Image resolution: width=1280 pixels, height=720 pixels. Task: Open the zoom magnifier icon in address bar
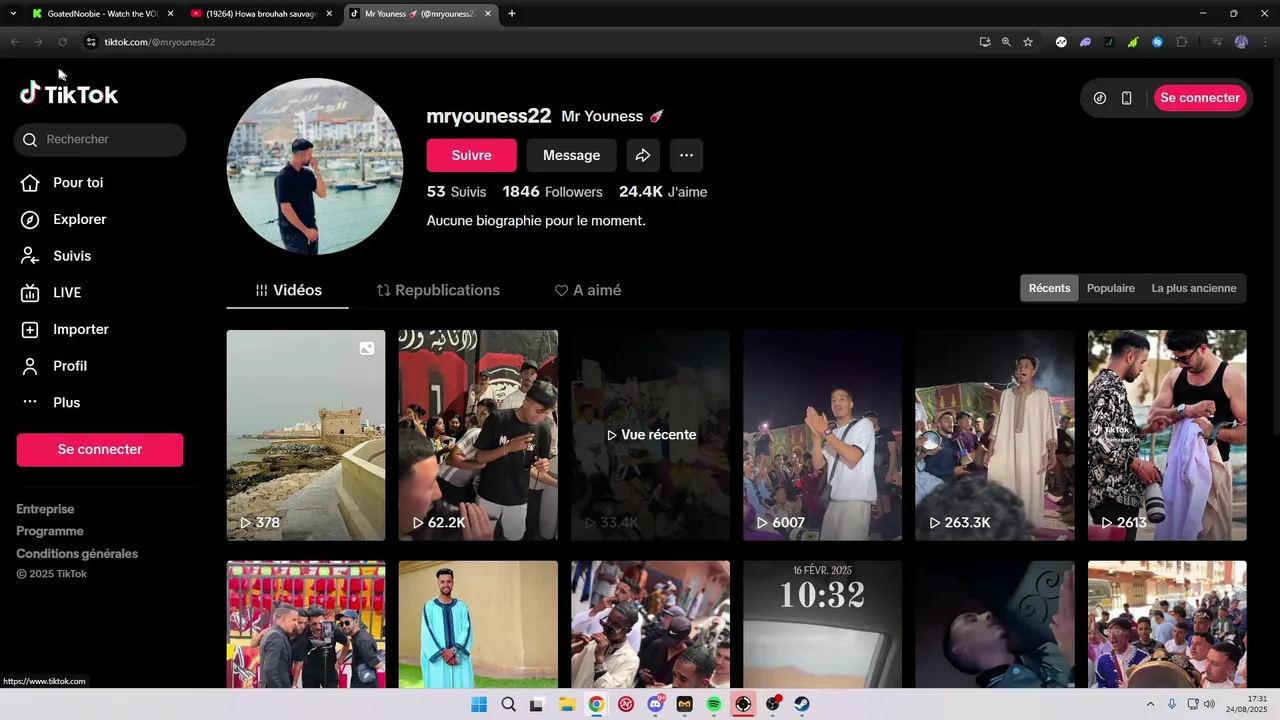[x=1006, y=42]
